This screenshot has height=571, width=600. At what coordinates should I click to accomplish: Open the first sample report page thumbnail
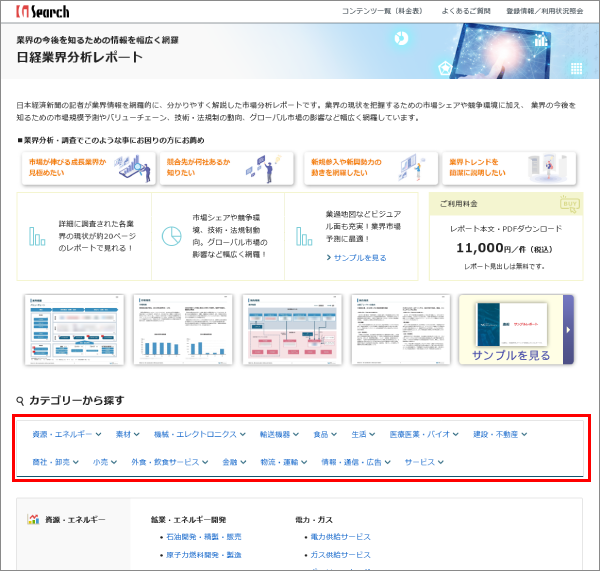click(75, 330)
